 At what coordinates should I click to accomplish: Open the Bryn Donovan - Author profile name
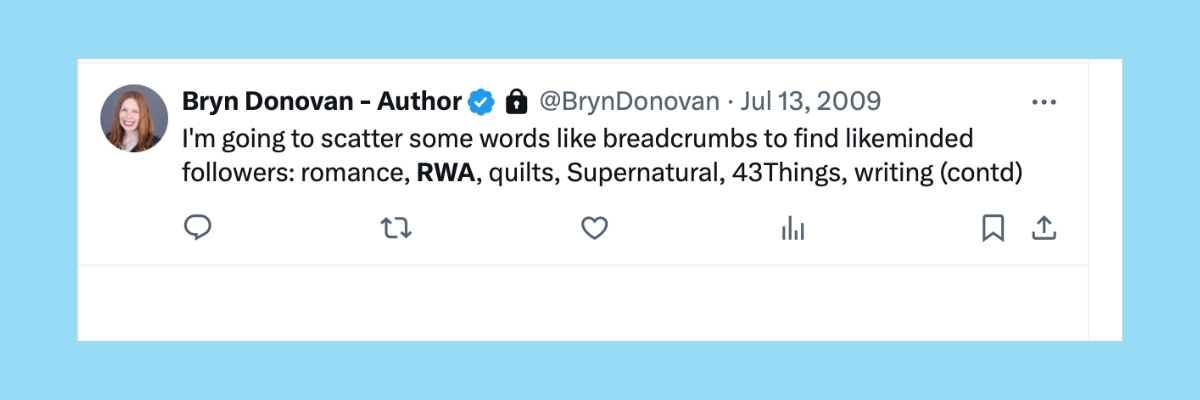tap(322, 101)
